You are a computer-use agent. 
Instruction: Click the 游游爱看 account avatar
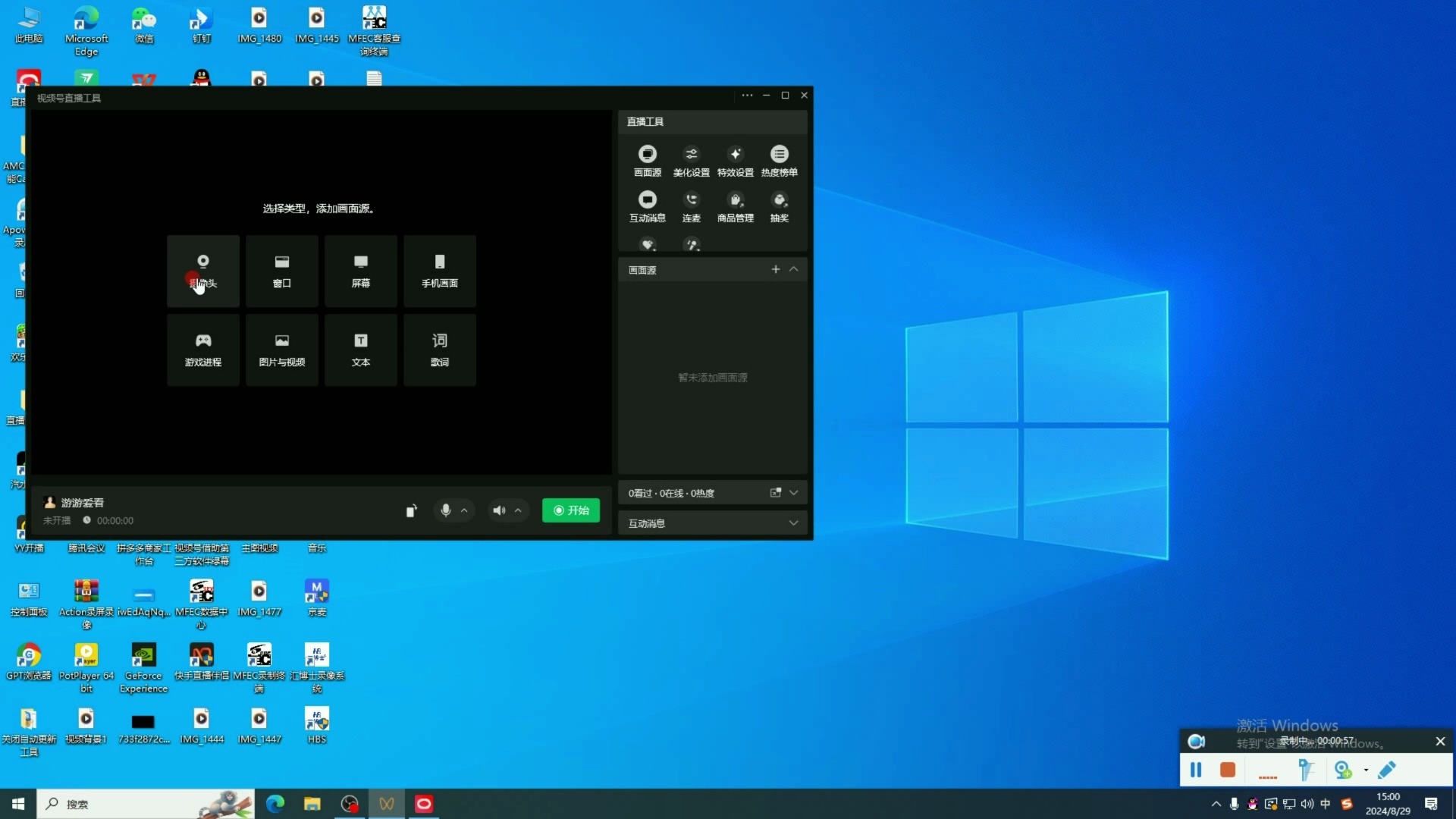click(x=50, y=502)
